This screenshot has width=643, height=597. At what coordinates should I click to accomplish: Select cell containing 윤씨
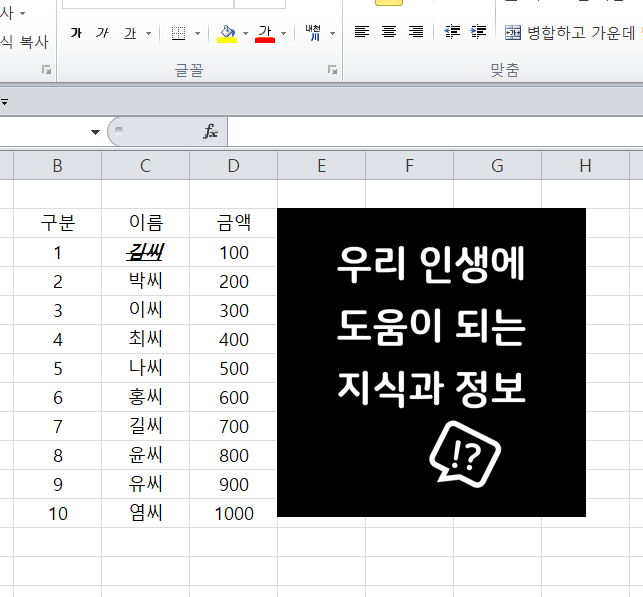tap(146, 455)
